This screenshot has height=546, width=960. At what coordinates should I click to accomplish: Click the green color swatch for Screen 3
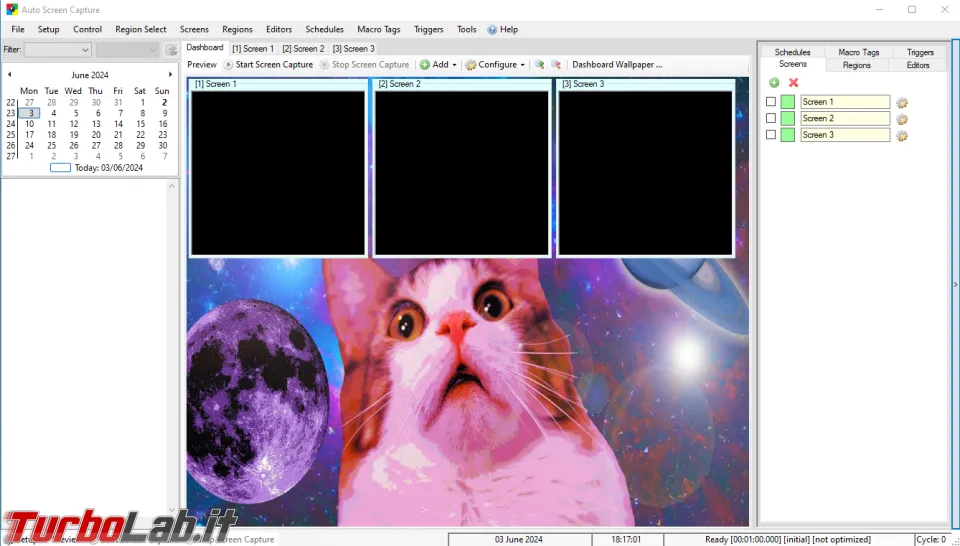tap(787, 135)
